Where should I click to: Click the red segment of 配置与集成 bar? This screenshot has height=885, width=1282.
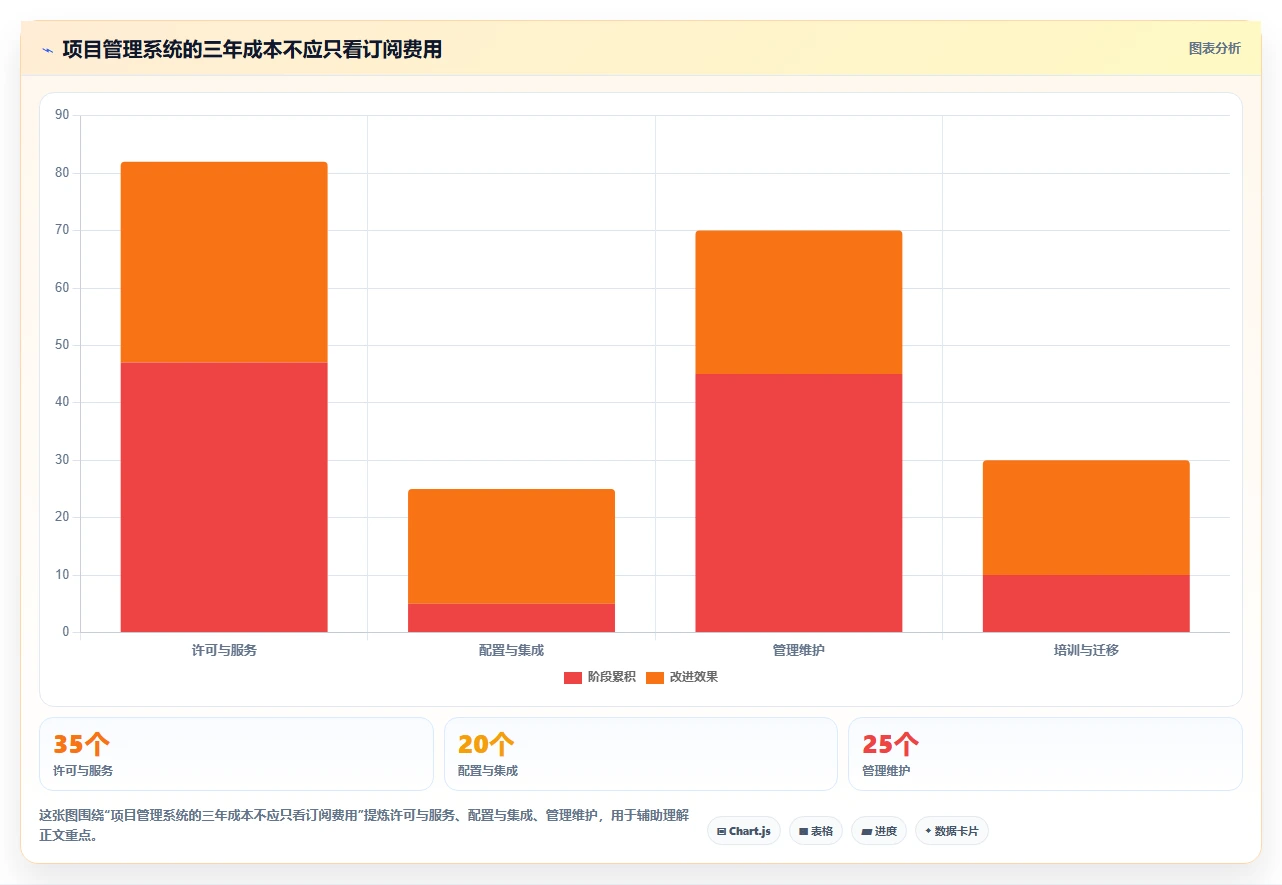pos(511,618)
